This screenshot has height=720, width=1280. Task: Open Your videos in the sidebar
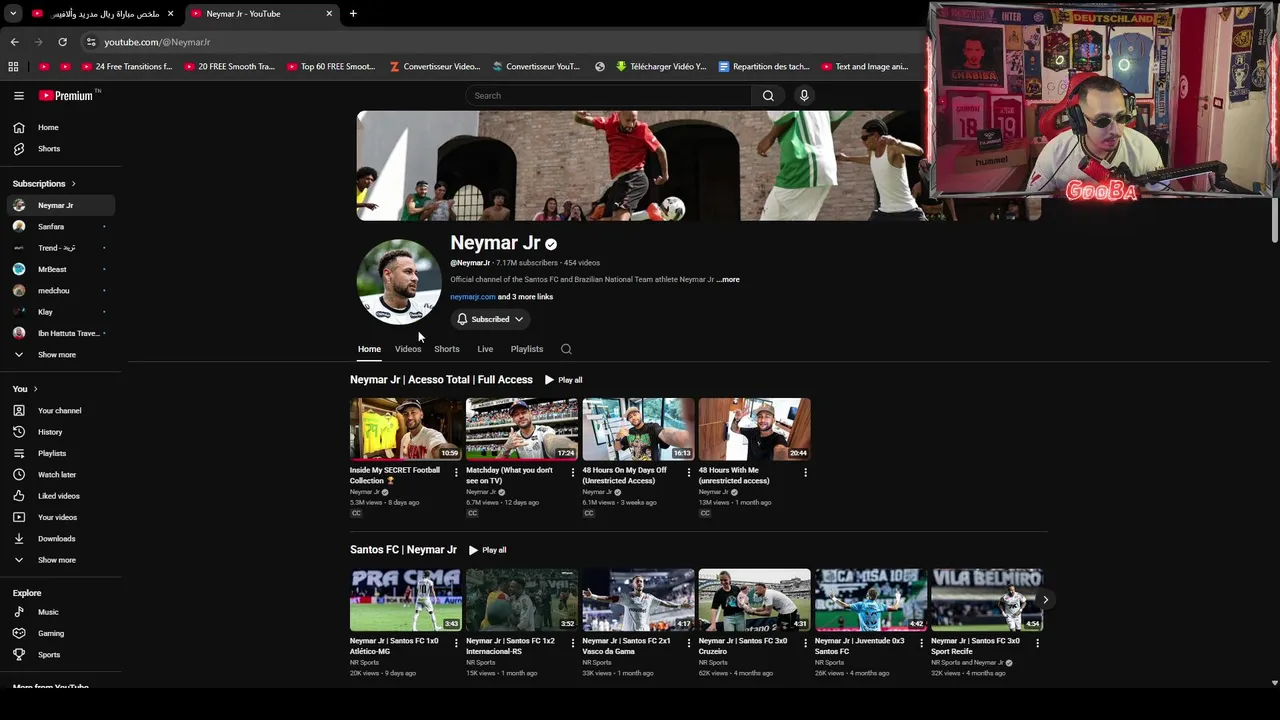point(60,517)
